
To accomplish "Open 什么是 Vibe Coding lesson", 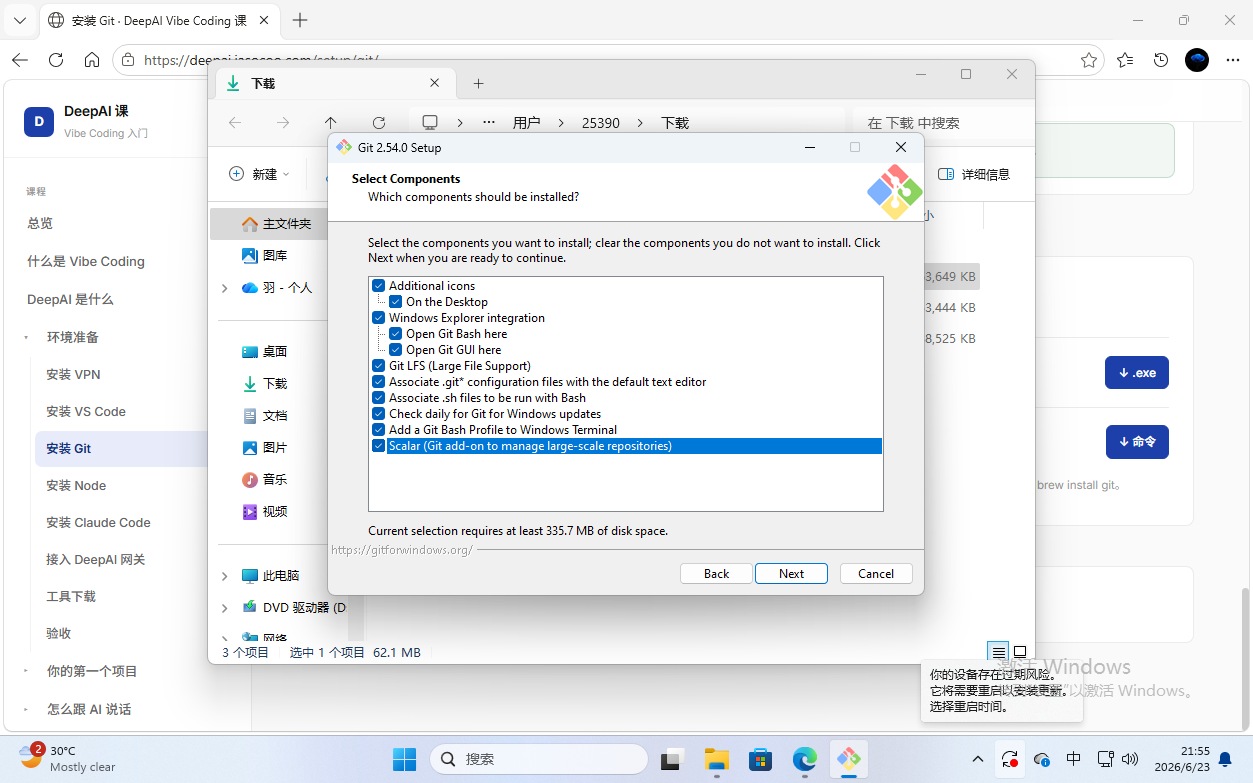I will pos(86,262).
